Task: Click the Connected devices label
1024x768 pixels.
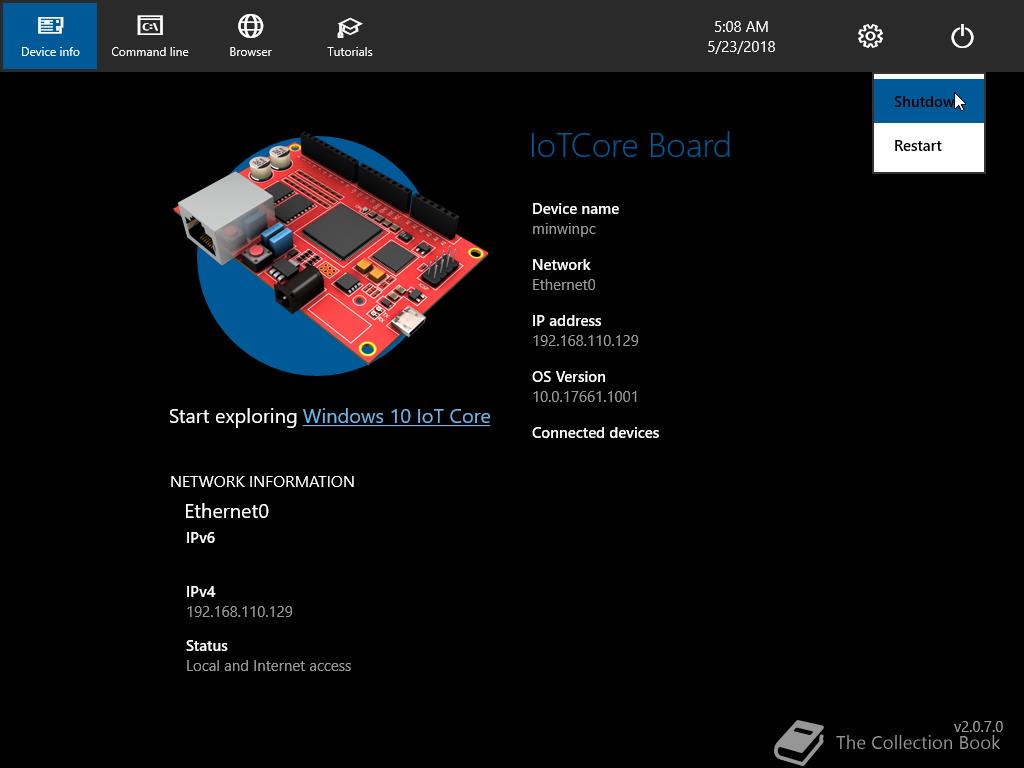Action: pyautogui.click(x=595, y=433)
